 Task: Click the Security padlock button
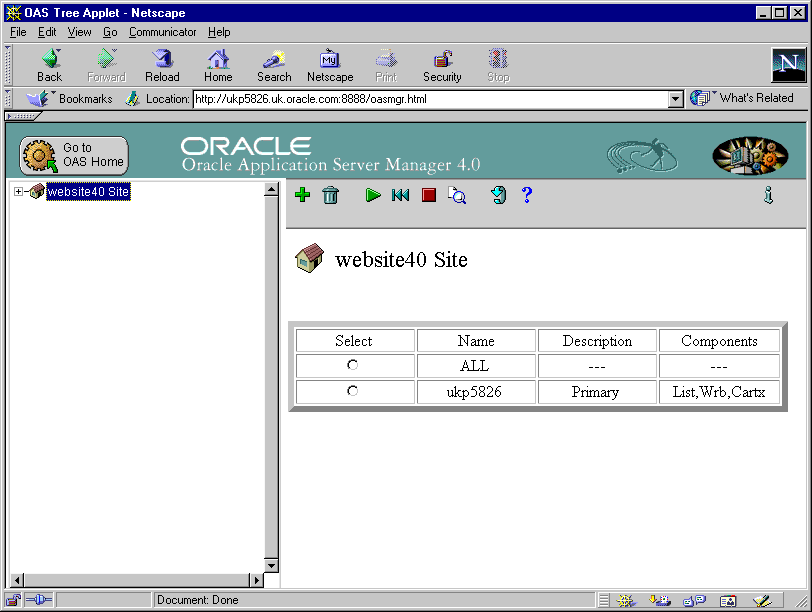(x=442, y=66)
